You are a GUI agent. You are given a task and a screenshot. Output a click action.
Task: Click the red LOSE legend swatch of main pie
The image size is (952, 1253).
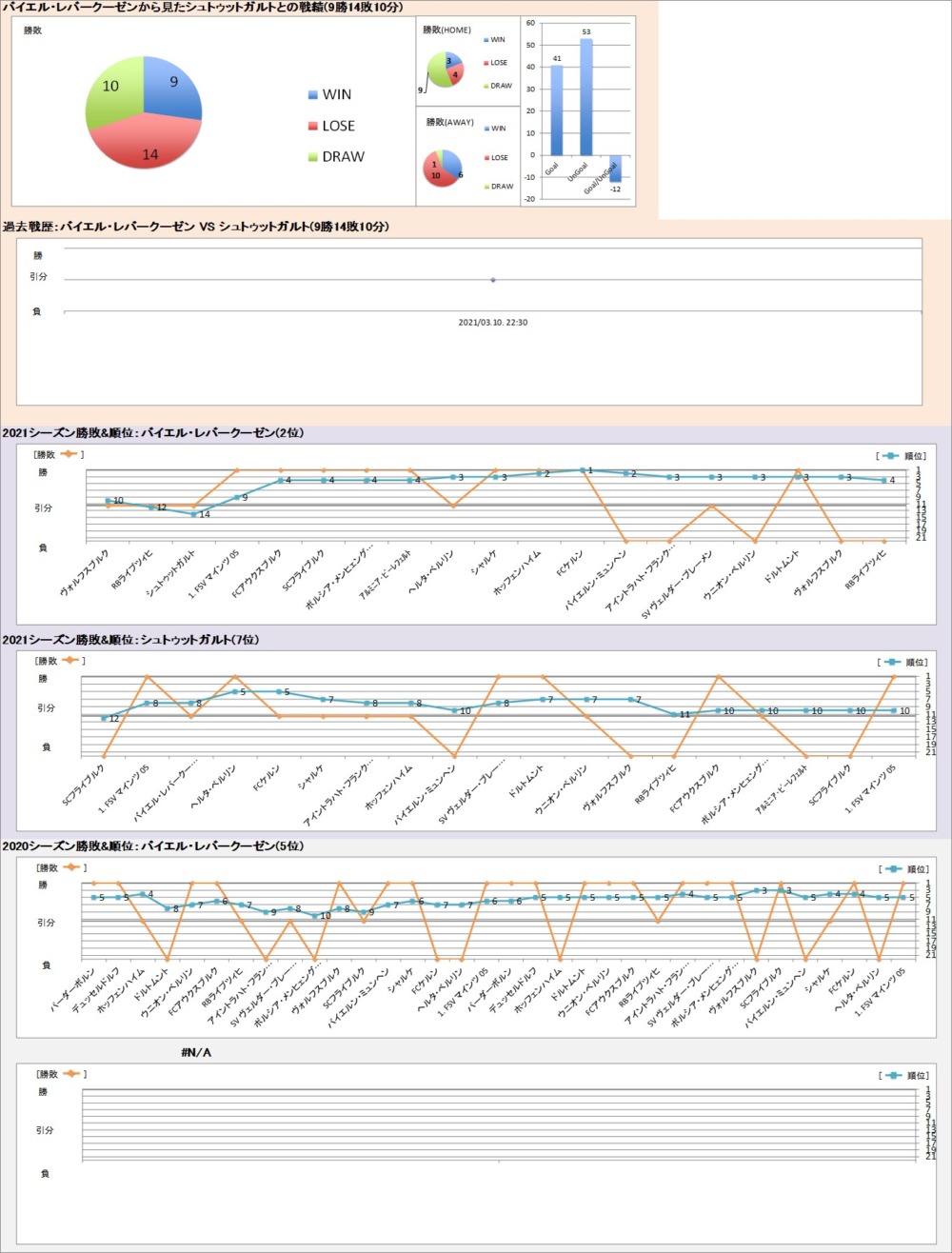pos(314,127)
